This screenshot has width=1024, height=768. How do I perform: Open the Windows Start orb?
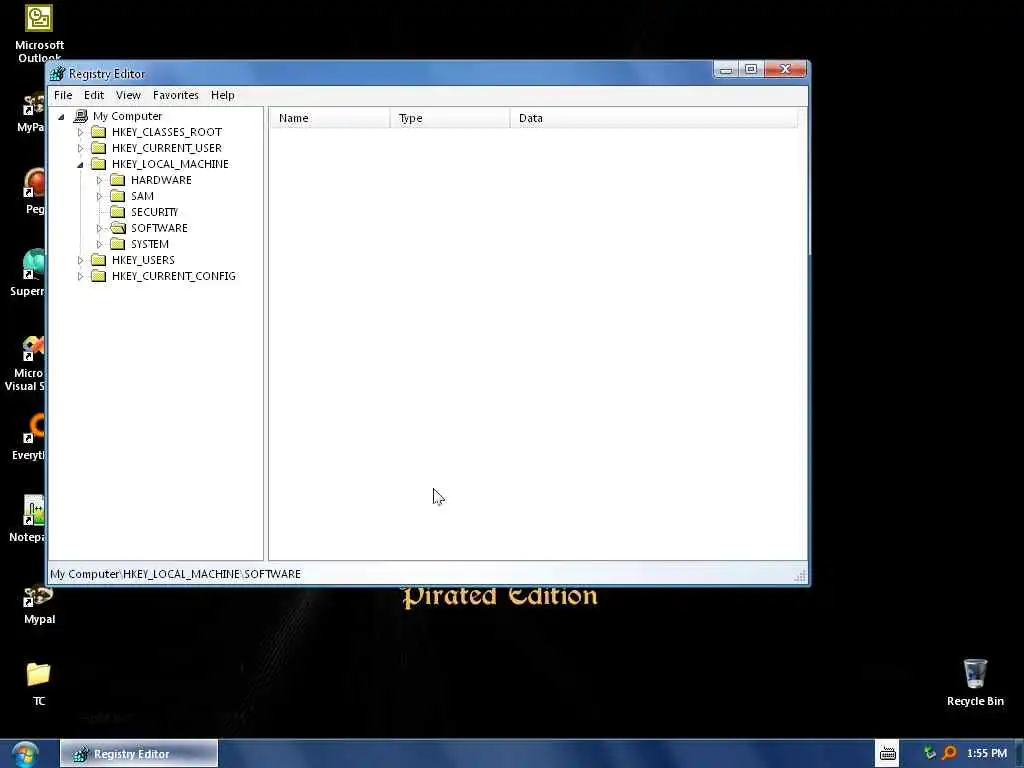(x=25, y=754)
